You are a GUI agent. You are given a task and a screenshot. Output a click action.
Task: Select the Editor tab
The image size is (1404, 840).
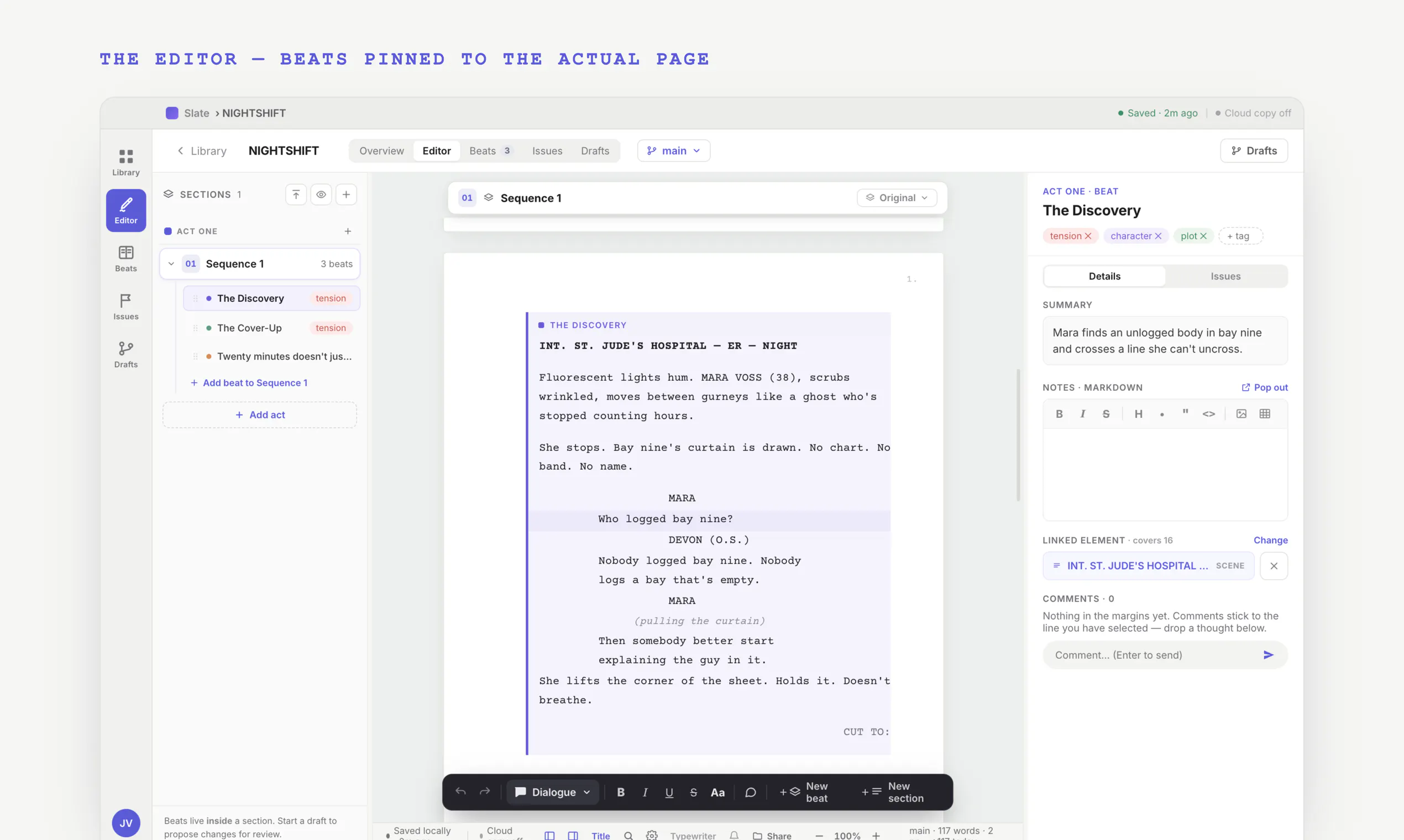tap(437, 151)
